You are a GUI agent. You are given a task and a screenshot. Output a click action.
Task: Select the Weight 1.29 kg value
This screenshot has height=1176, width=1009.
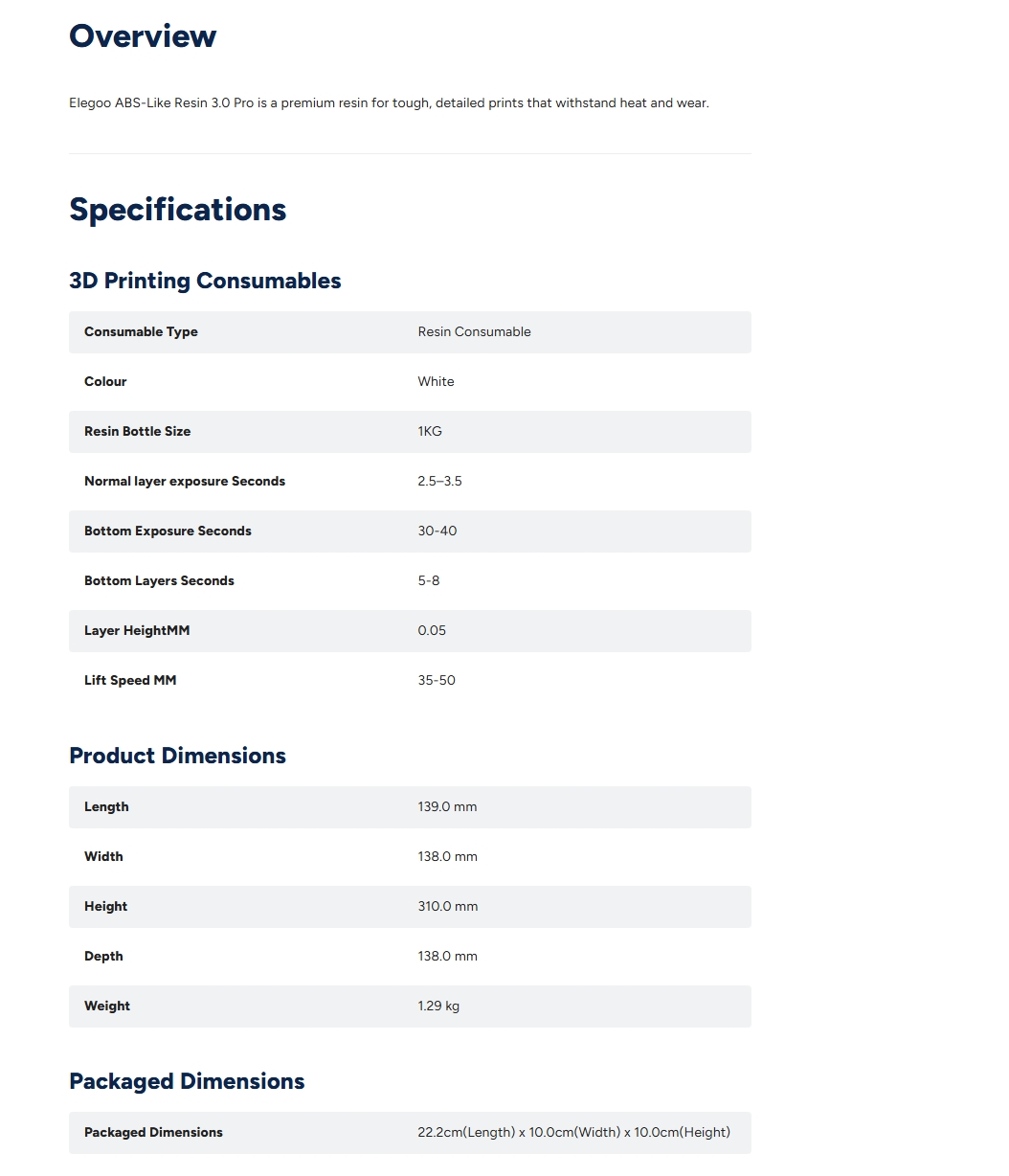pos(438,1006)
